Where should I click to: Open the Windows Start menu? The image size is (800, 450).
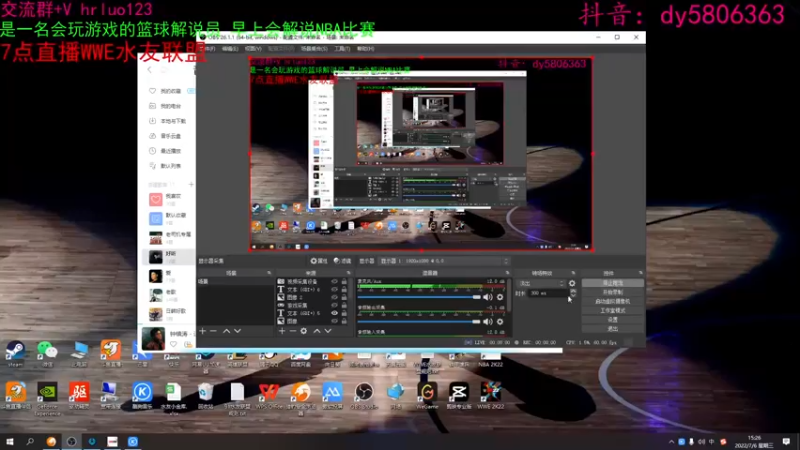(10, 441)
